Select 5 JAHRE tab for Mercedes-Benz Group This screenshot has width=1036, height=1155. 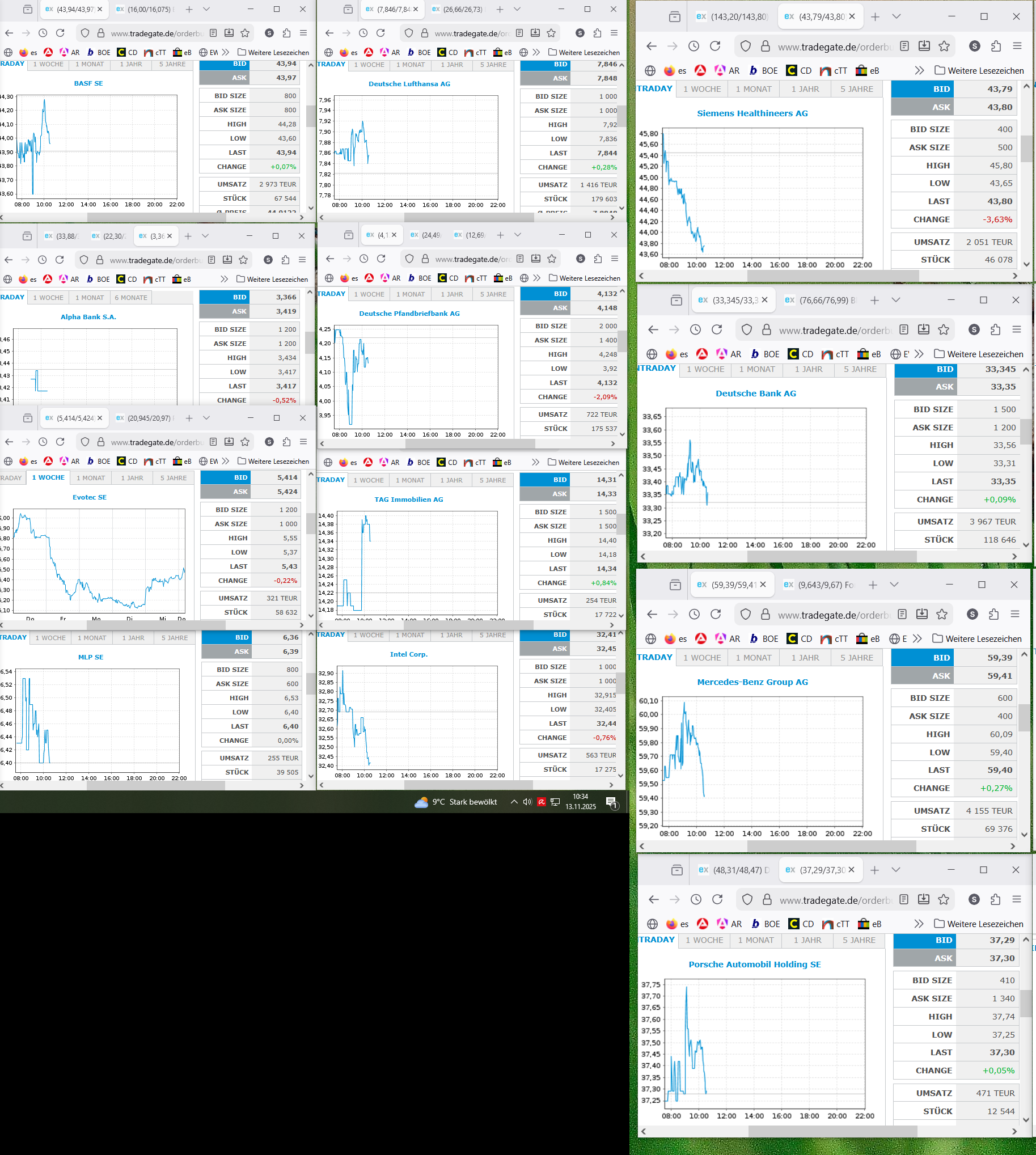(856, 658)
